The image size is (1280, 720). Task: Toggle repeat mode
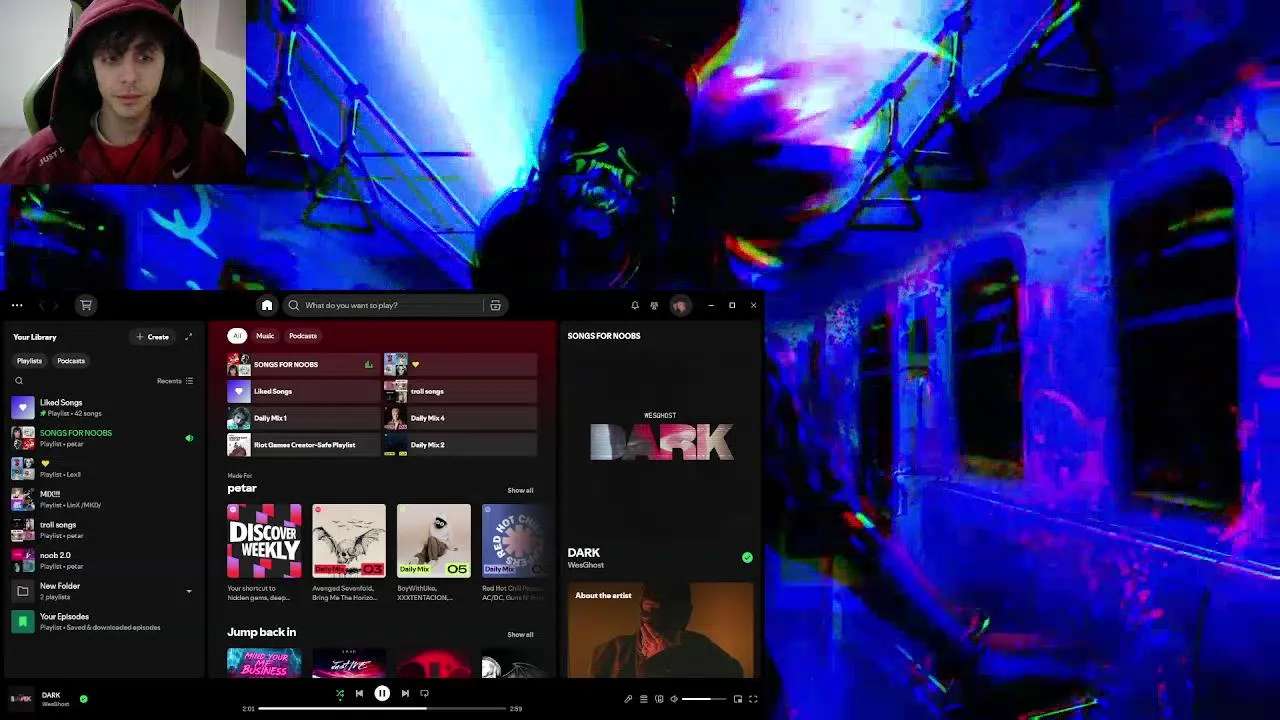(x=424, y=693)
